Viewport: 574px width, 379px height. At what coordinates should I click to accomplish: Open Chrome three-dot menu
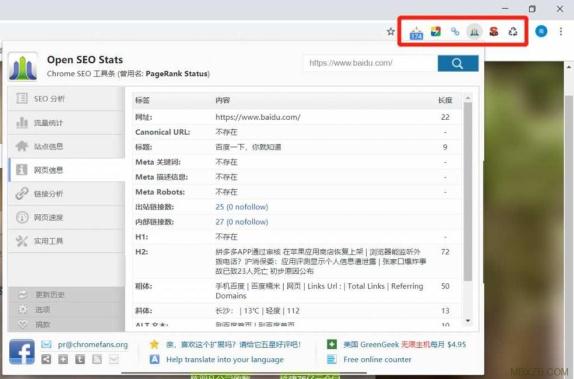click(561, 31)
